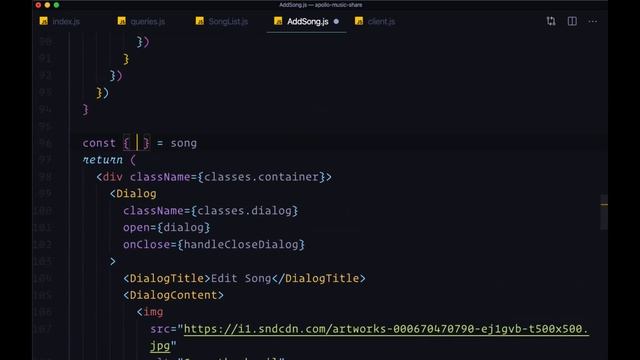Click the unsaved dot on AddSong.js tab

[x=336, y=21]
